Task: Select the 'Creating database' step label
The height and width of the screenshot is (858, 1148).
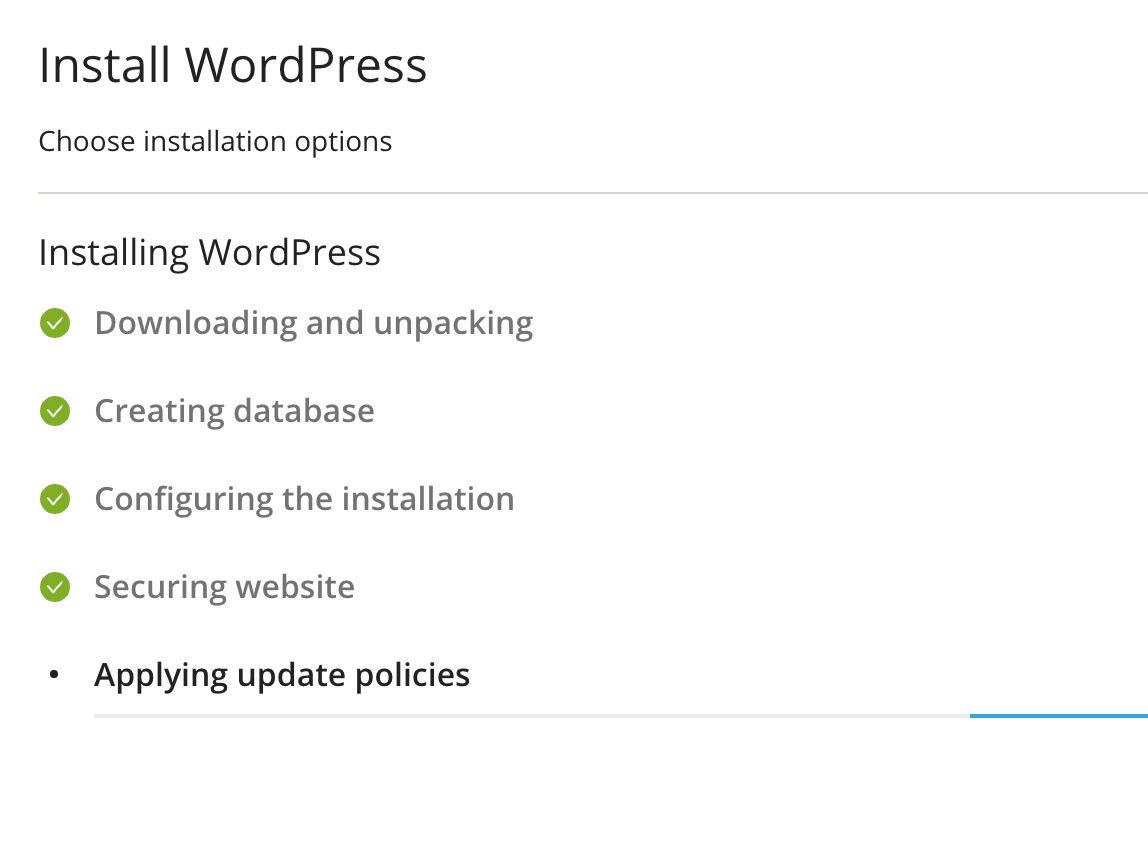Action: pos(234,412)
